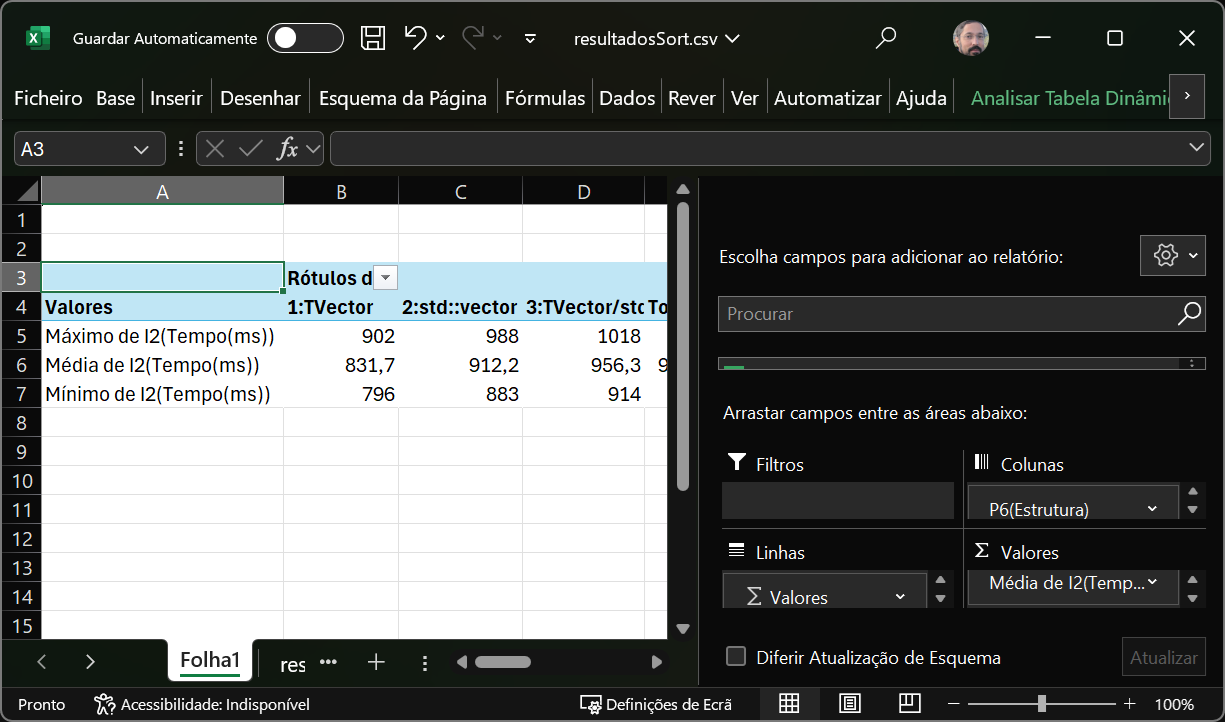Viewport: 1225px width, 722px height.
Task: Open the undo history dropdown arrow
Action: click(441, 39)
